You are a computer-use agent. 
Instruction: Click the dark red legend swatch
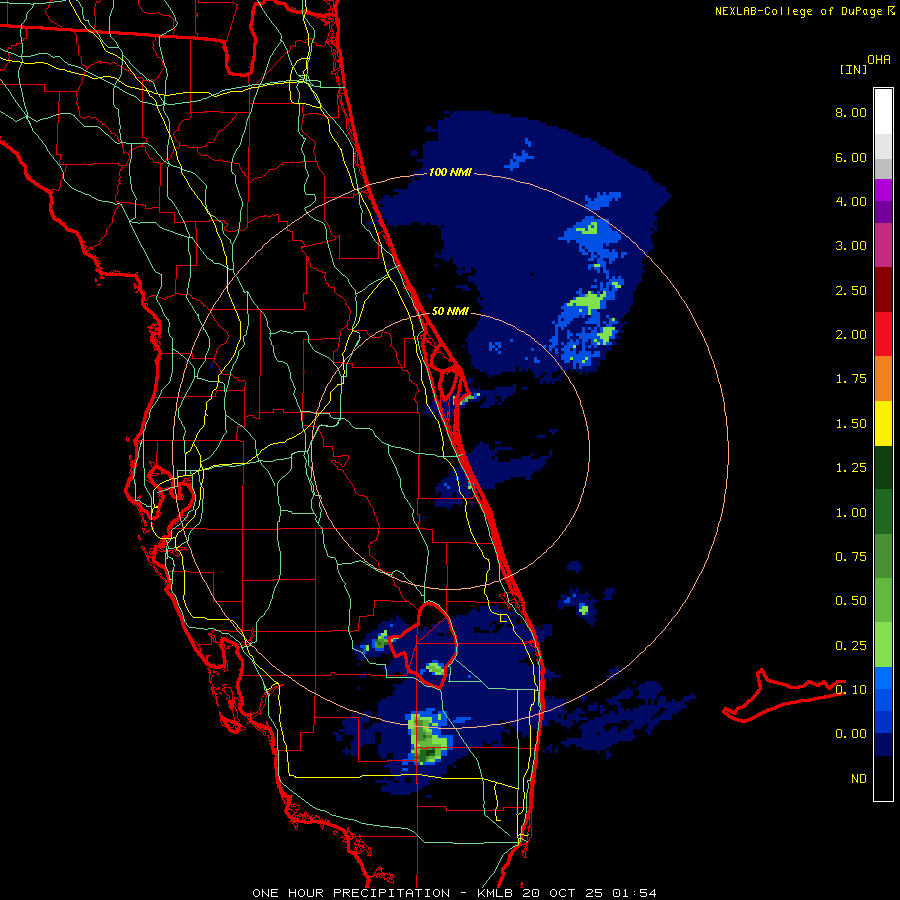coord(883,290)
